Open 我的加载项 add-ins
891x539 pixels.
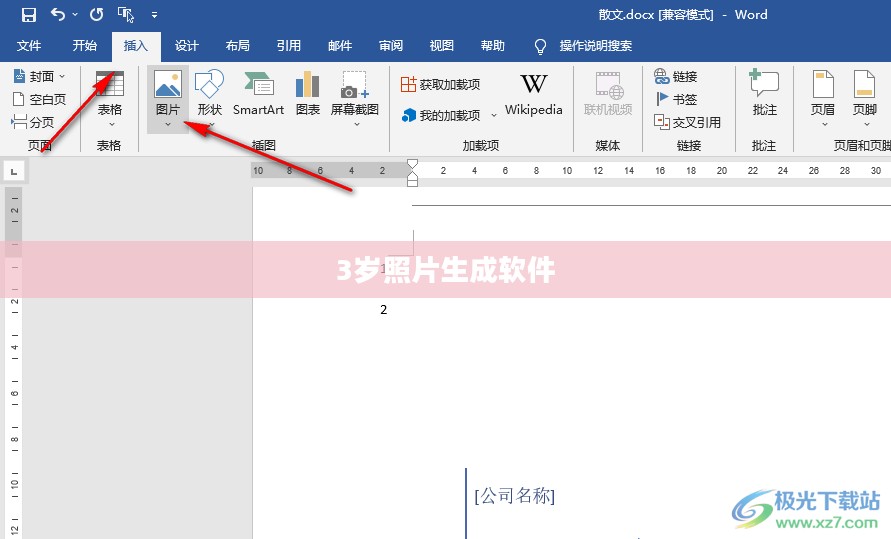[x=441, y=115]
